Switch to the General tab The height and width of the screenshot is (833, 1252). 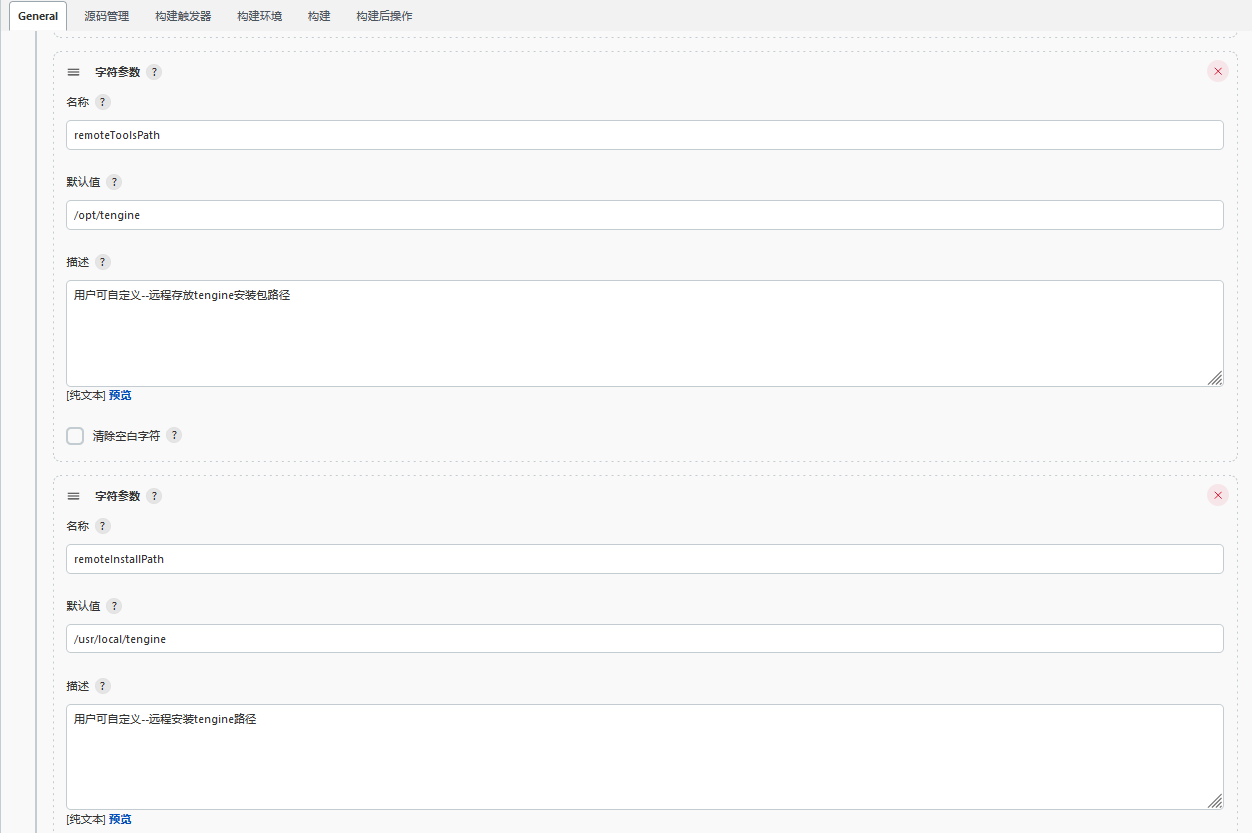38,16
